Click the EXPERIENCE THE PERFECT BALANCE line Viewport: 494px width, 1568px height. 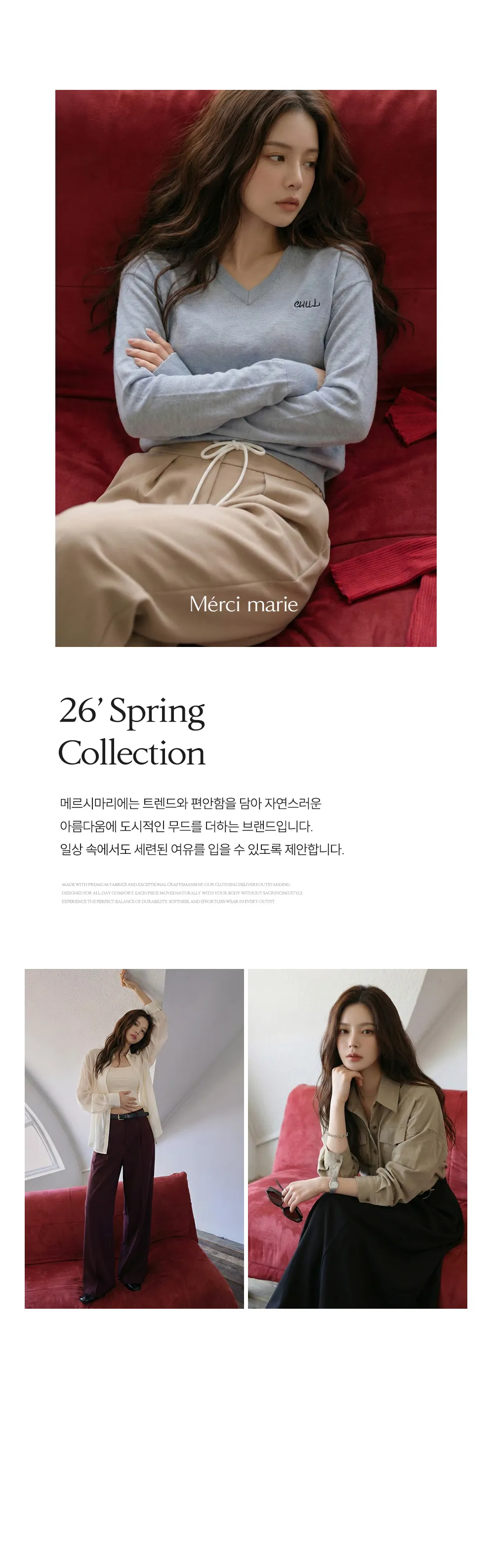(x=168, y=901)
